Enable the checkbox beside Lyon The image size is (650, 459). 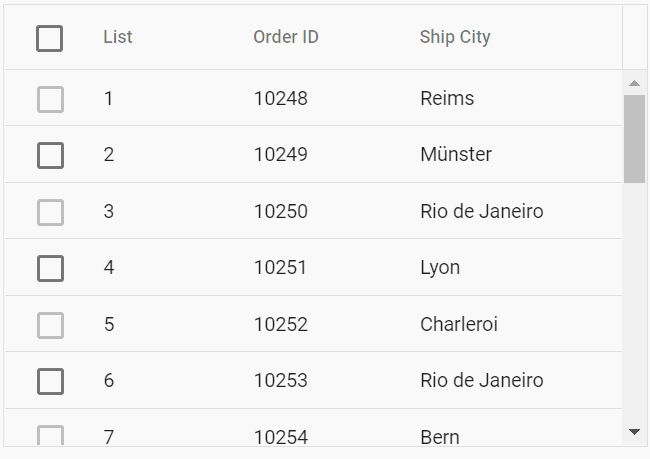[49, 268]
